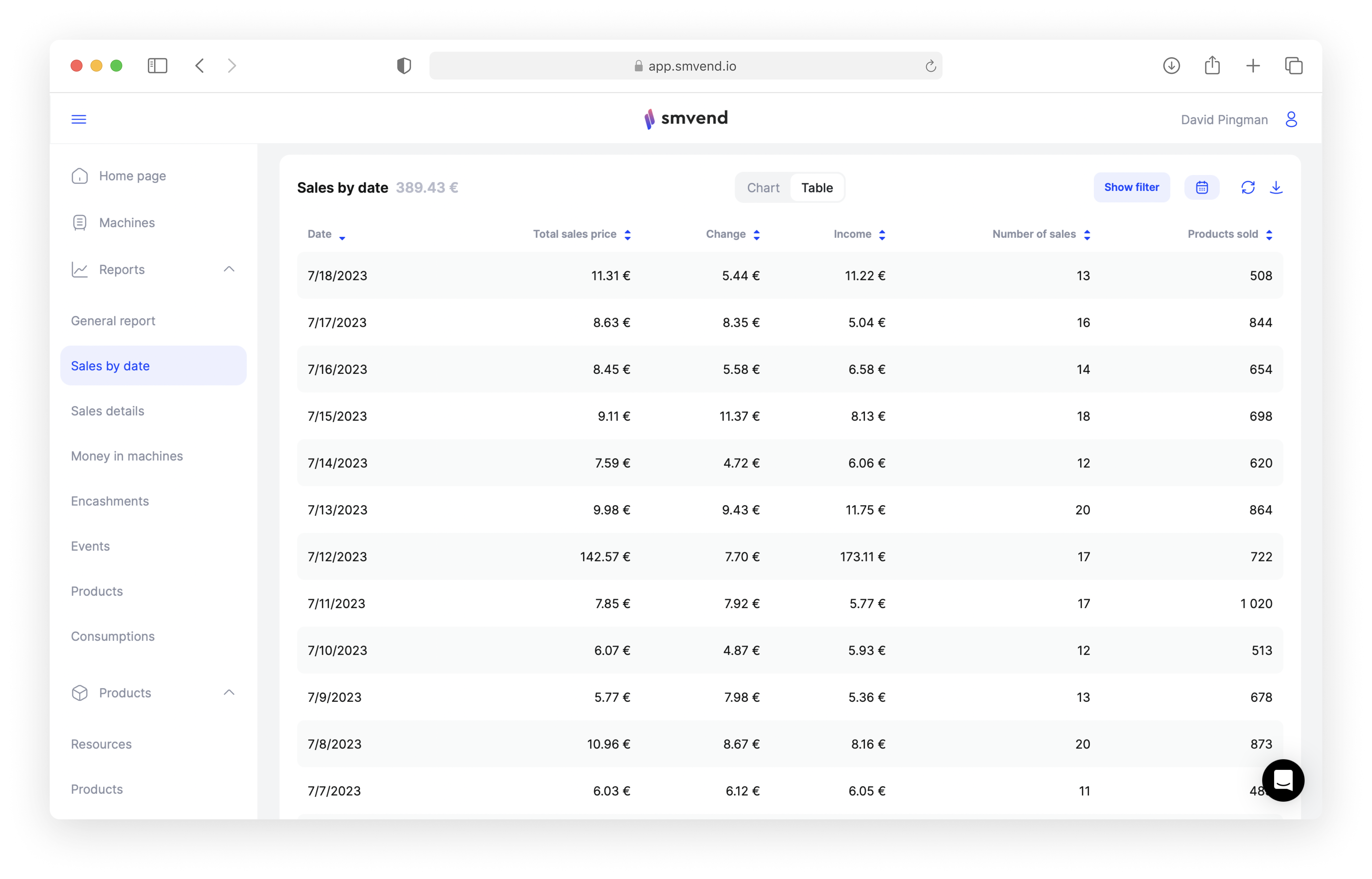Open the user profile icon
Screen dimensions: 1372x879
pyautogui.click(x=1291, y=119)
